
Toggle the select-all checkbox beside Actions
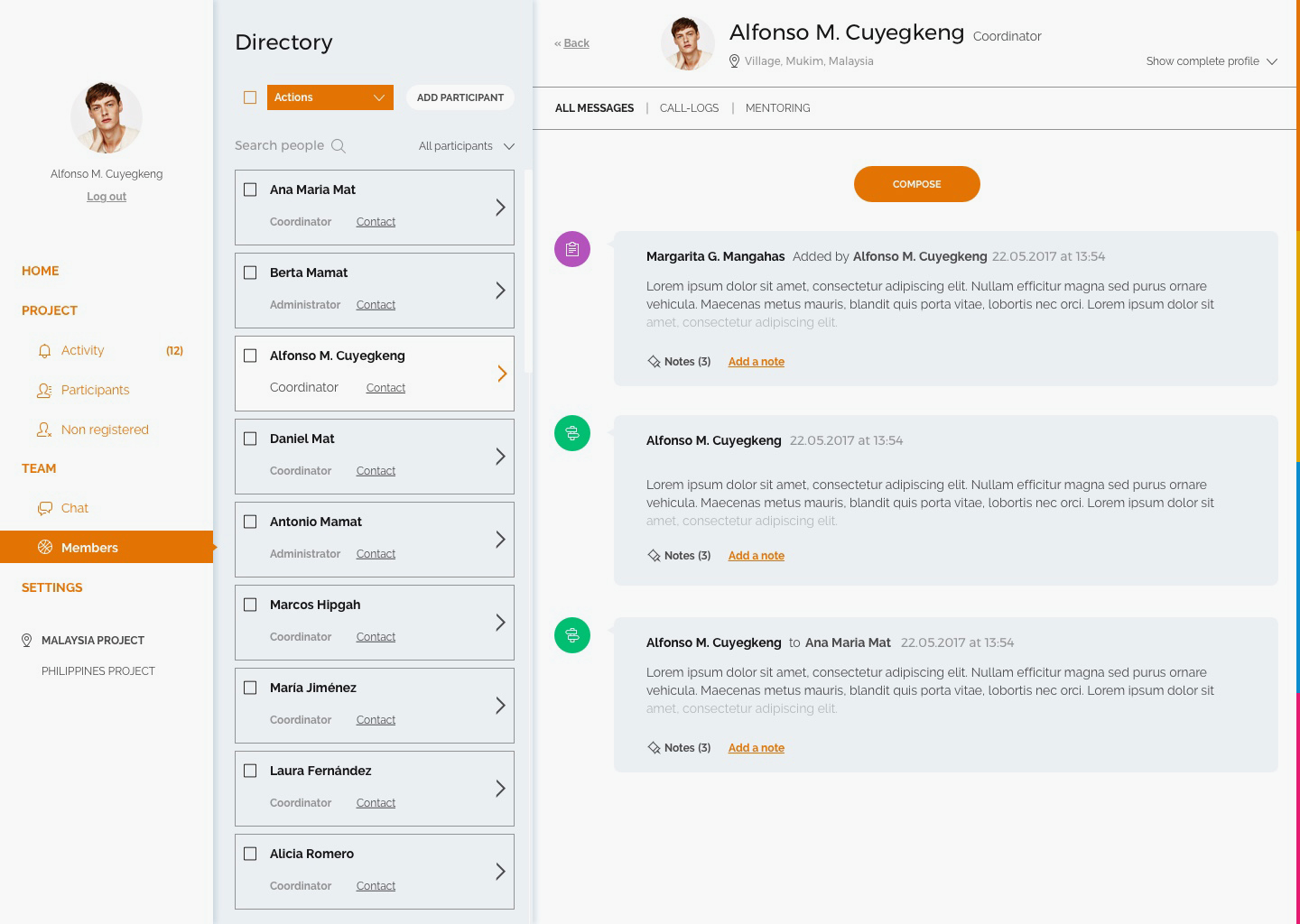coord(250,97)
